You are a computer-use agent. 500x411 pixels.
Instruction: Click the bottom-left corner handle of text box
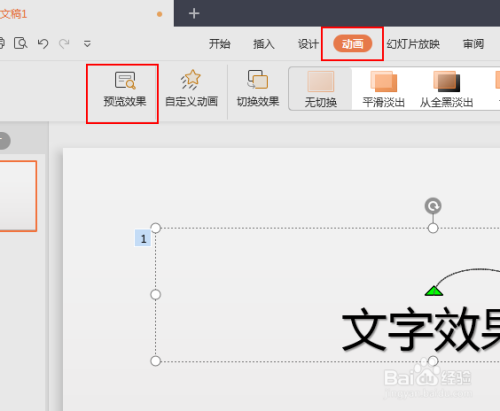(156, 361)
